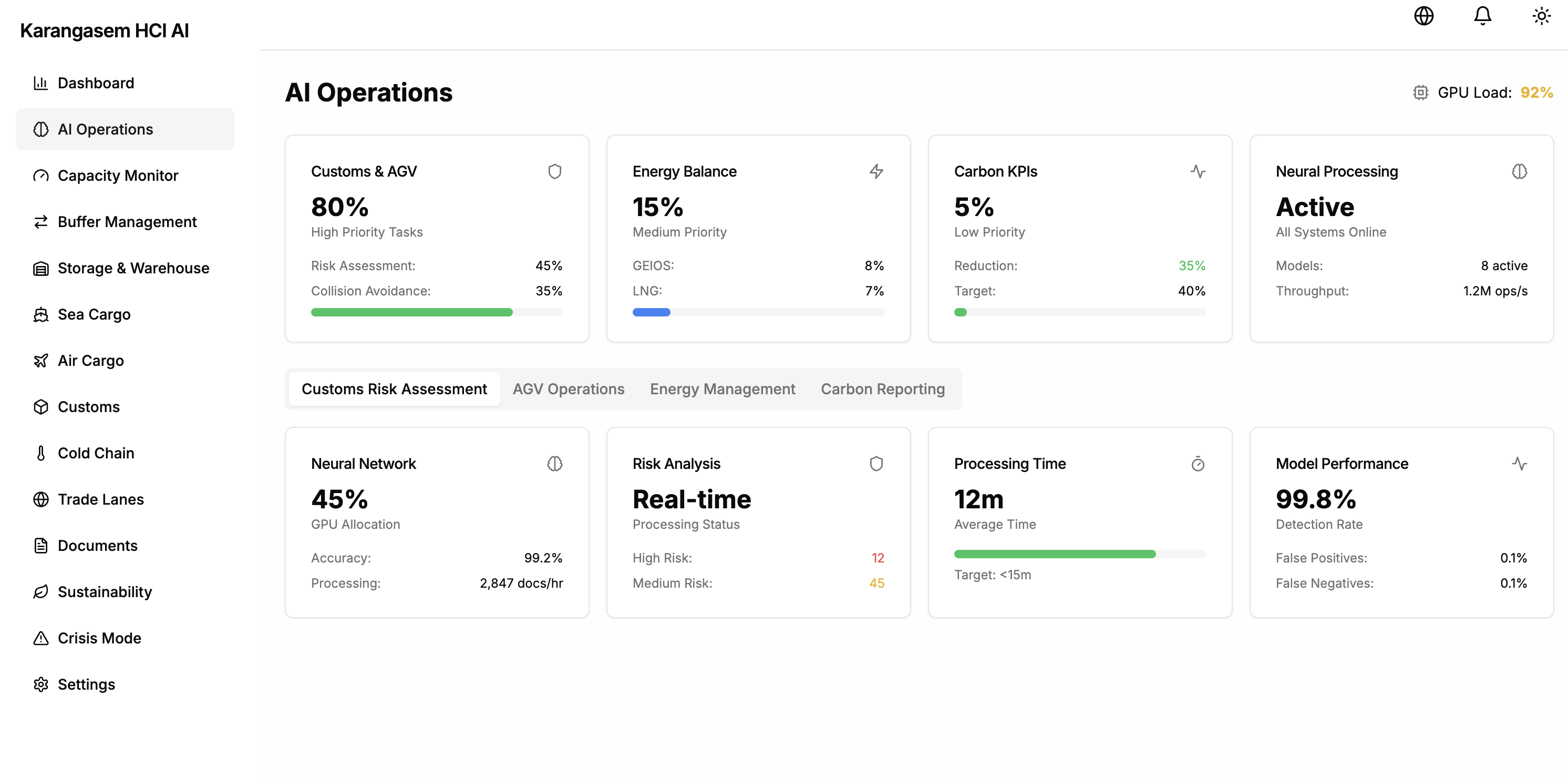Image resolution: width=1568 pixels, height=778 pixels.
Task: Navigate to Dashboard in the sidebar
Action: pos(96,83)
